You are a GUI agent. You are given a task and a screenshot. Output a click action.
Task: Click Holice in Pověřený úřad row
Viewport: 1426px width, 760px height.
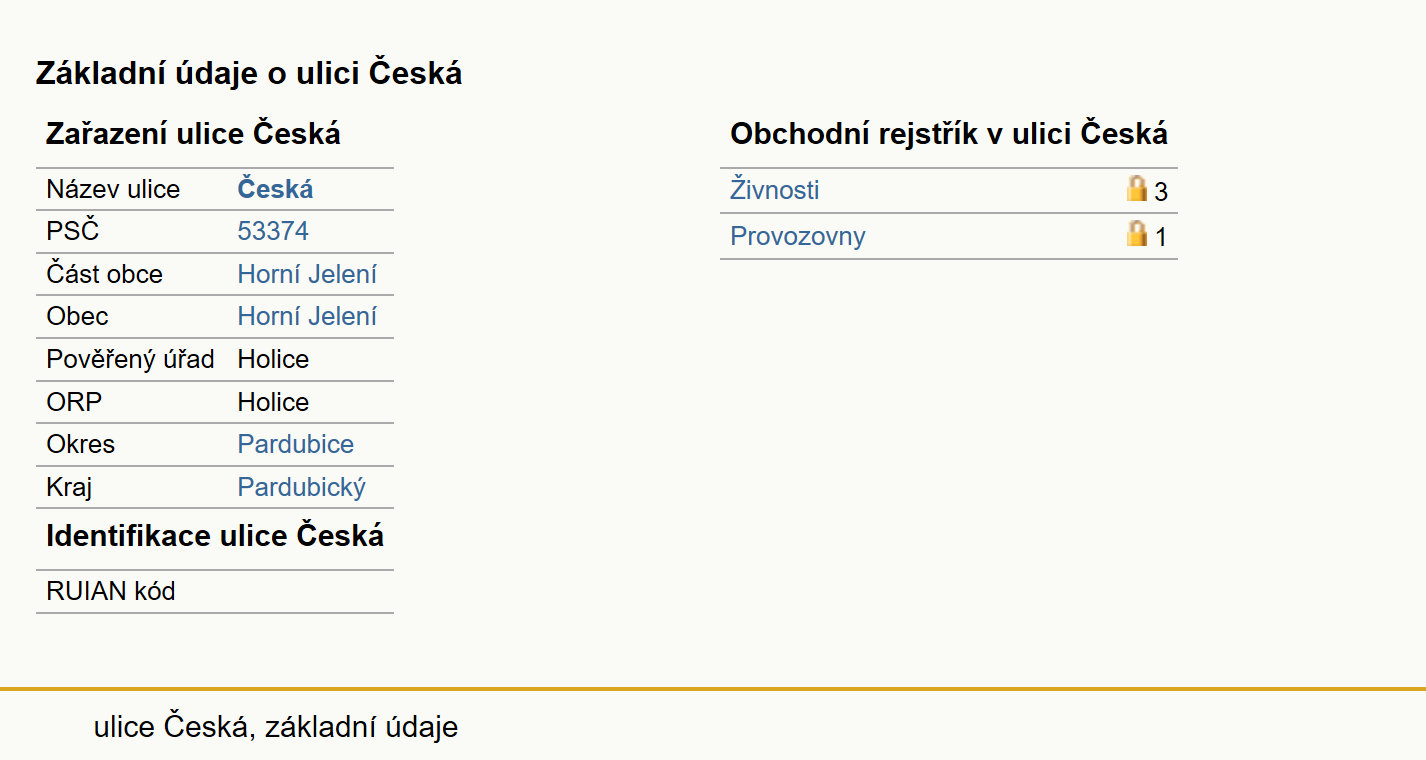[273, 359]
